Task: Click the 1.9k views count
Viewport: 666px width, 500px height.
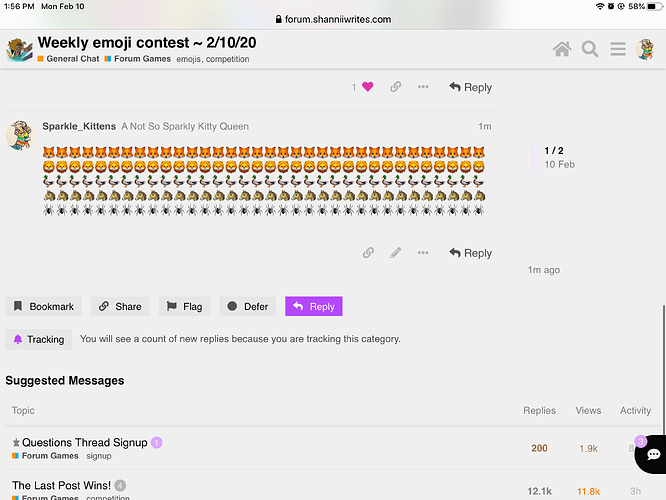Action: 588,449
